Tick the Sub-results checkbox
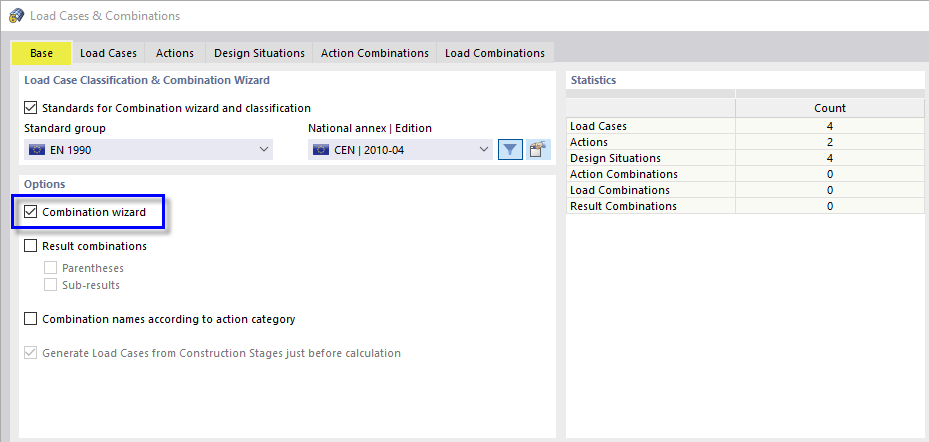The height and width of the screenshot is (442, 929). 51,285
